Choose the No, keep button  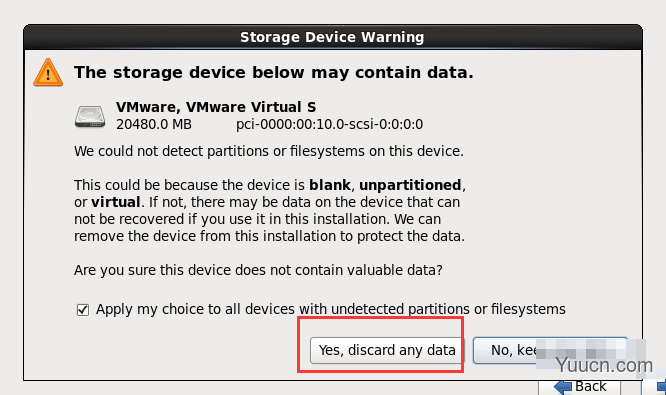[x=550, y=350]
